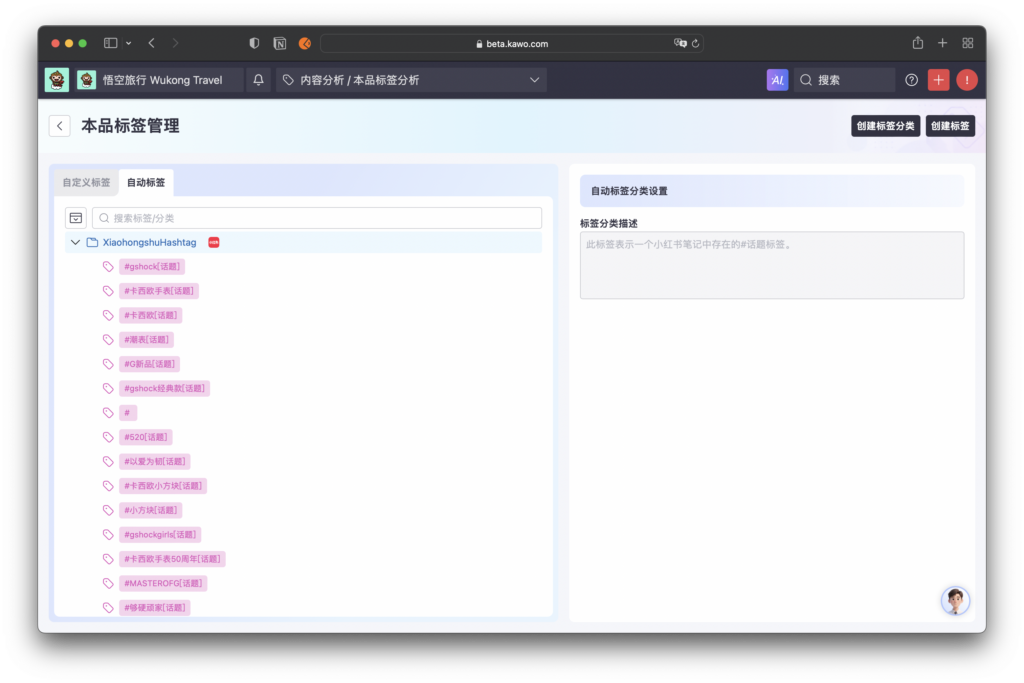Select the 自动标签 tab
The height and width of the screenshot is (683, 1024).
point(146,183)
